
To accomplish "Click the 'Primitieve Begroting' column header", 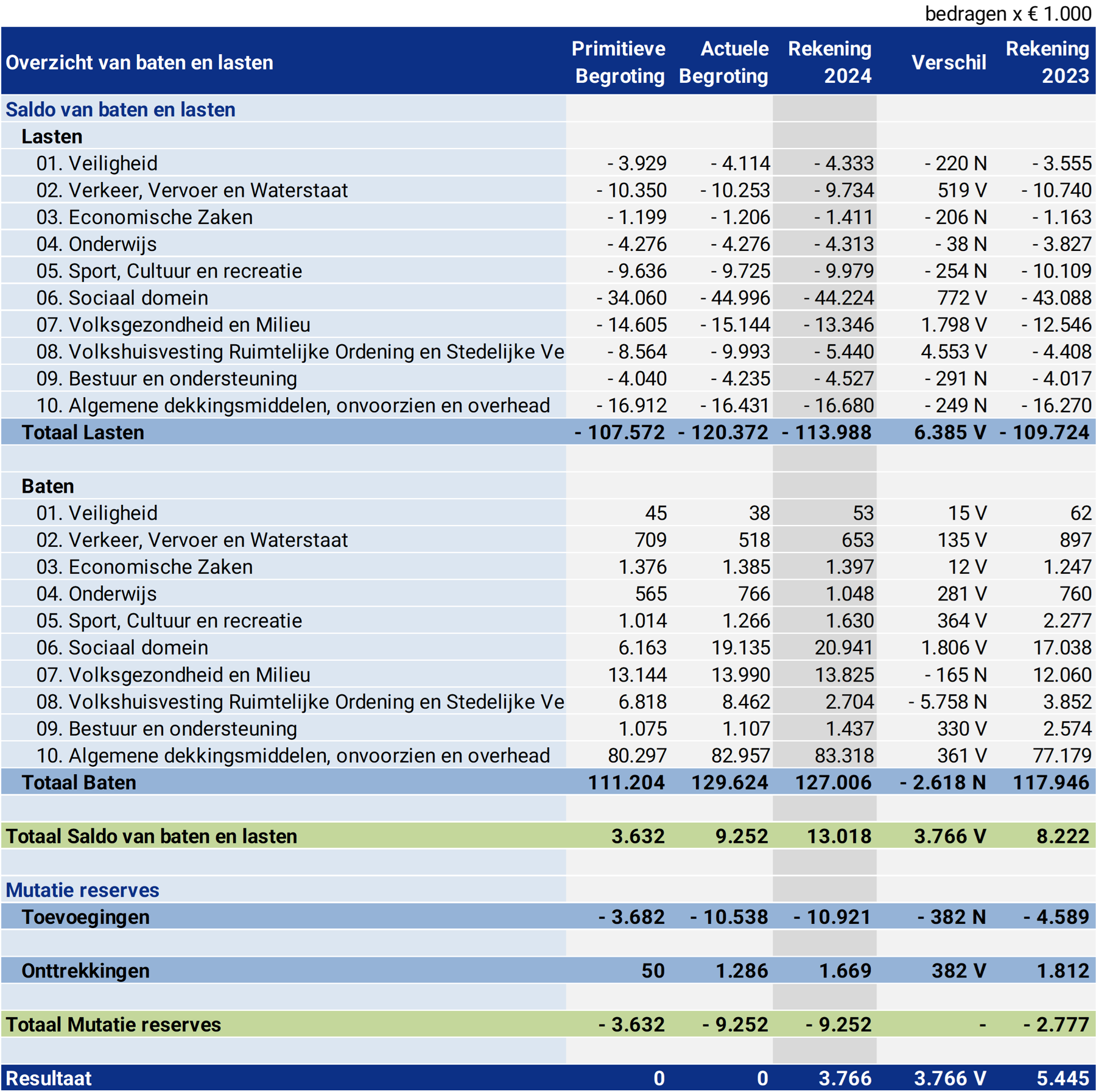I will [x=619, y=62].
